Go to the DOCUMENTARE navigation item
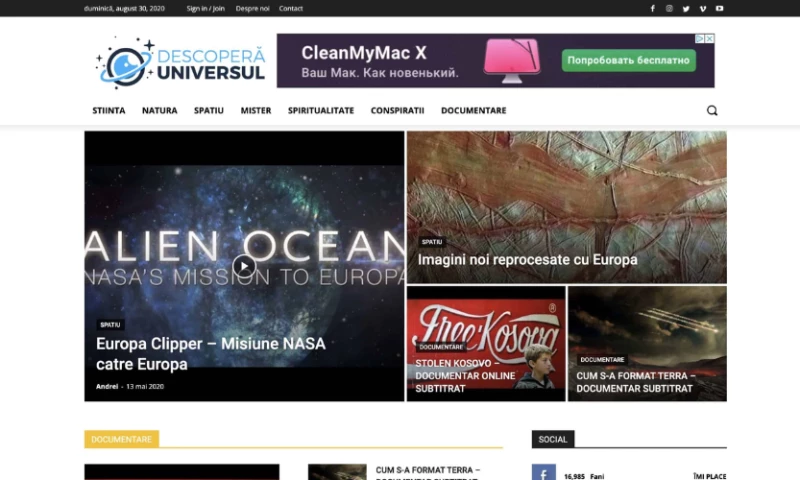 pyautogui.click(x=473, y=111)
